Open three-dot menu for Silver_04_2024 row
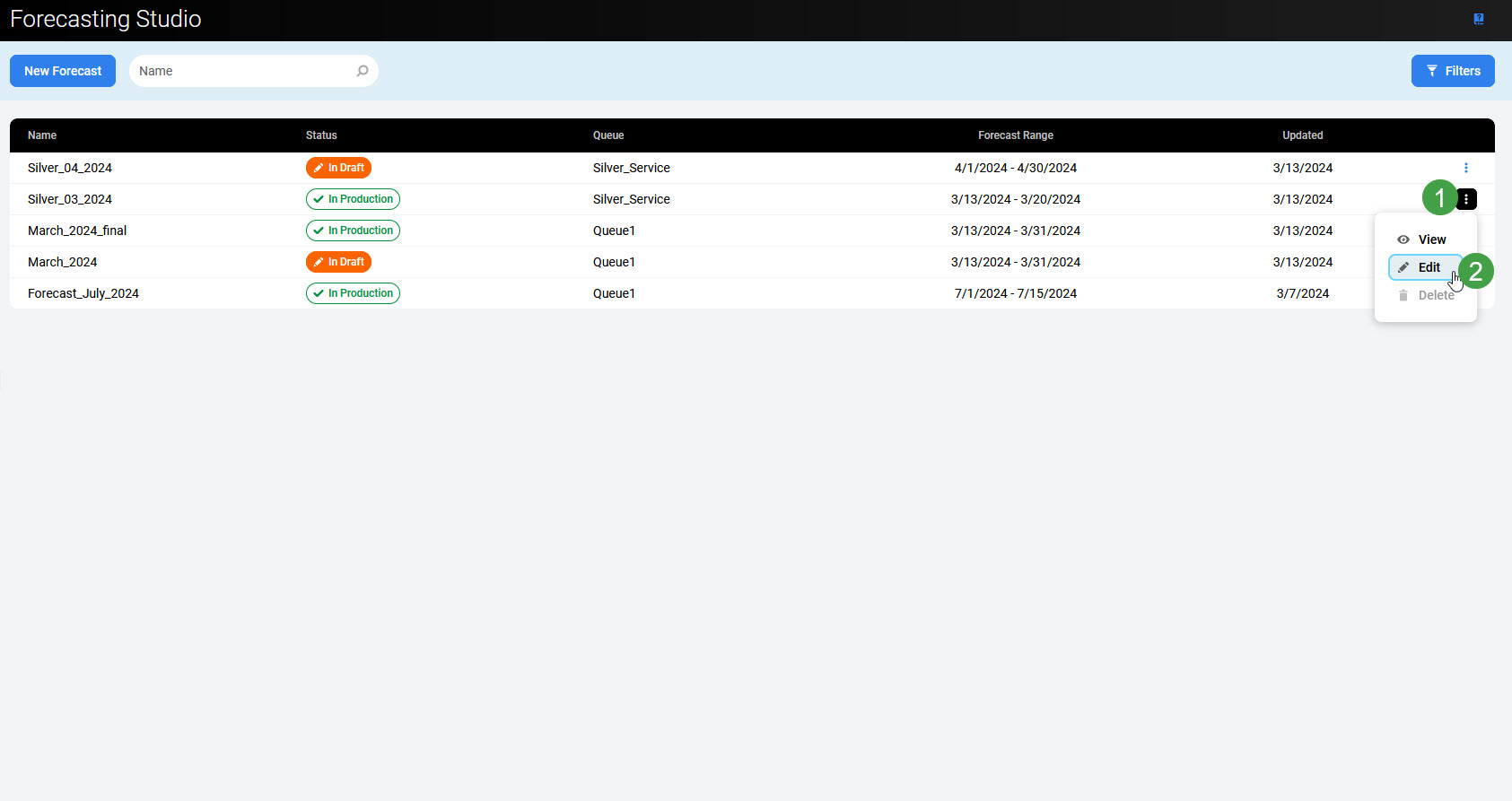The image size is (1512, 801). coord(1466,168)
